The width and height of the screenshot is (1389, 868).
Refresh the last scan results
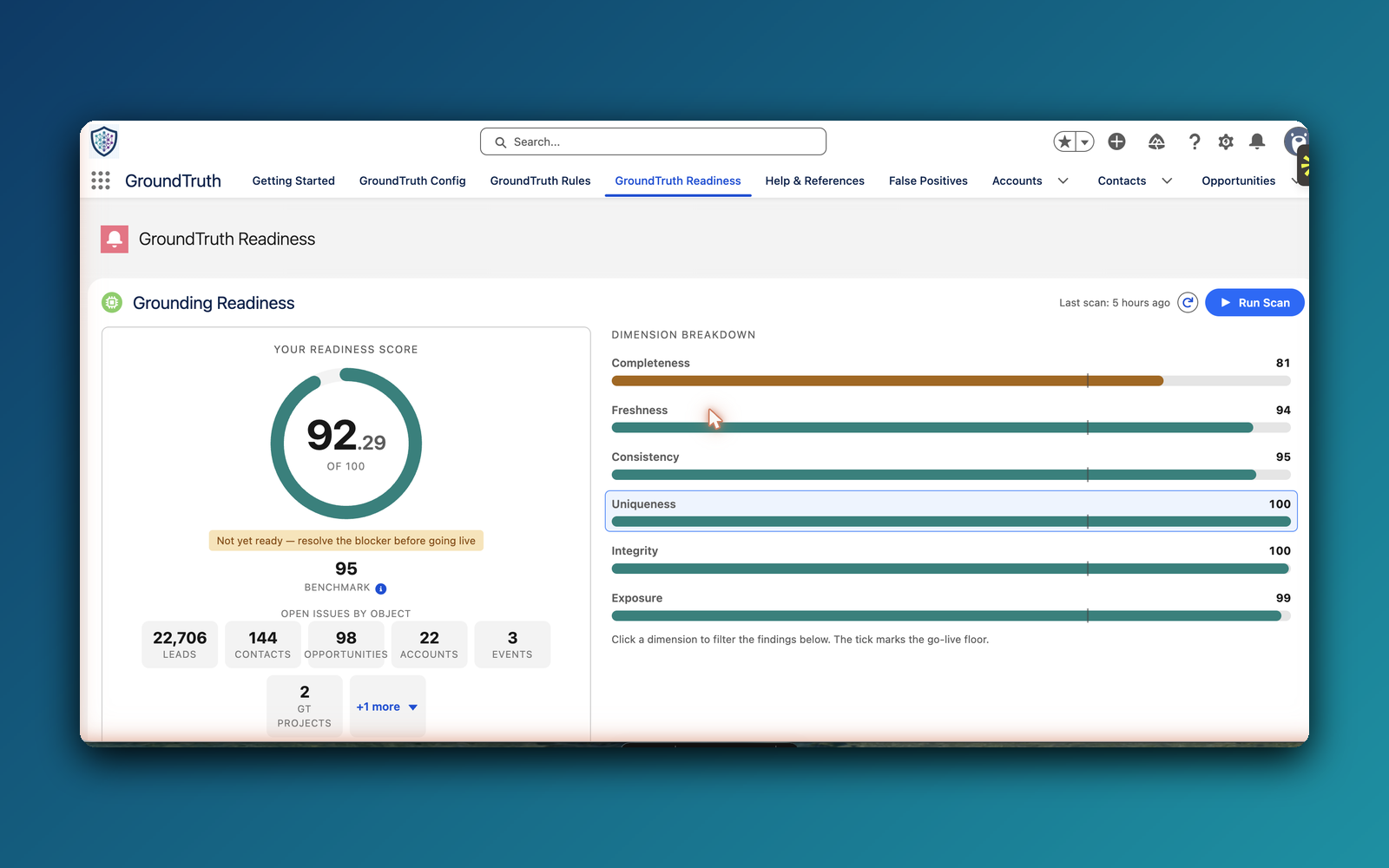point(1188,302)
